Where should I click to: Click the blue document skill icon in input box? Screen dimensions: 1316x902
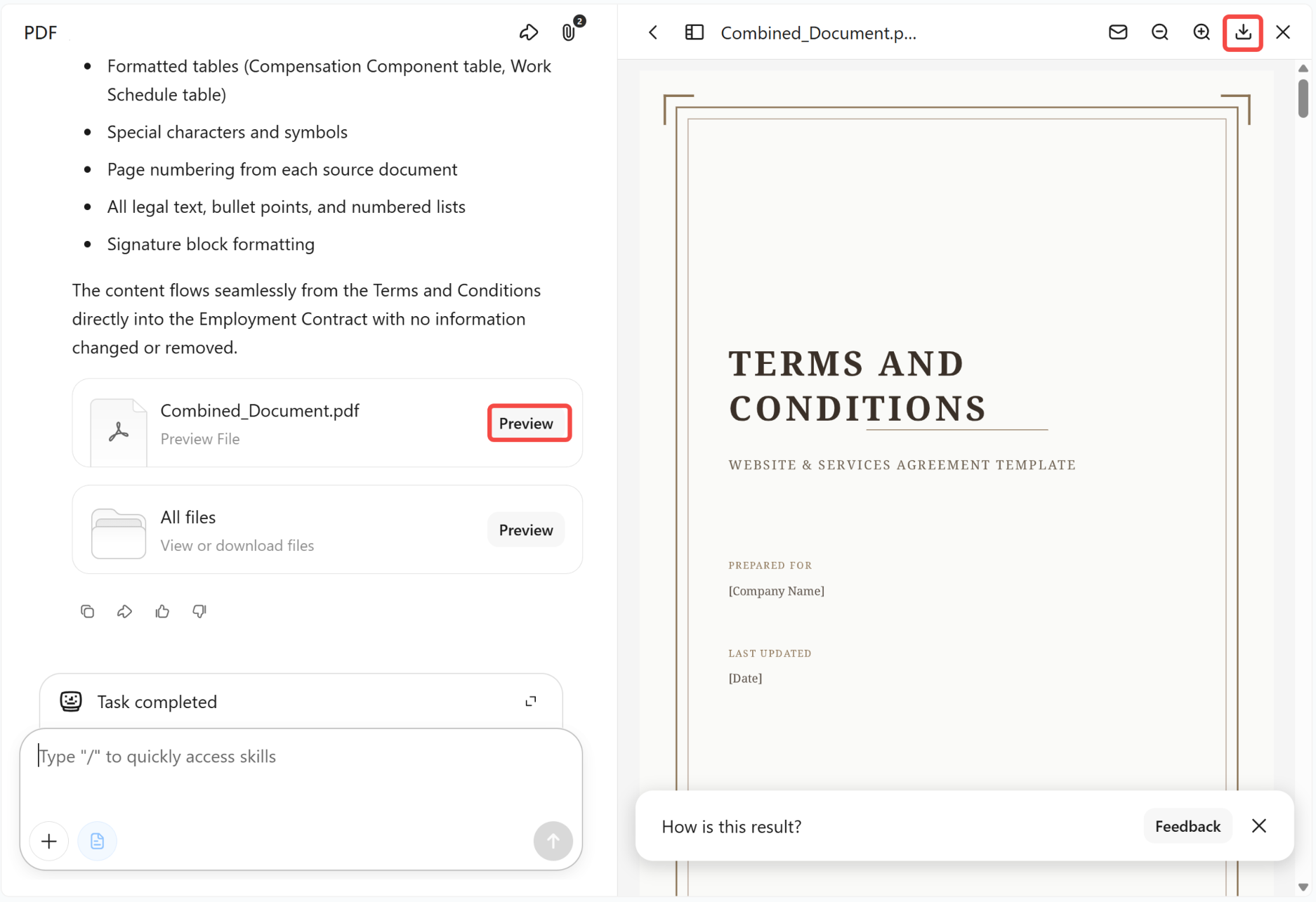97,841
